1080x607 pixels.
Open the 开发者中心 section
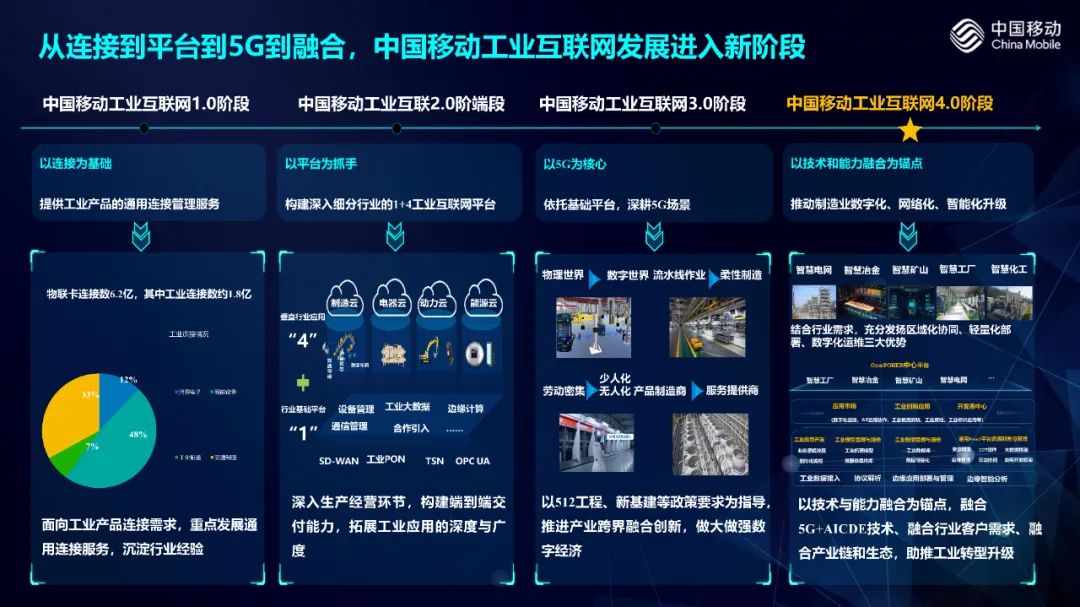973,406
